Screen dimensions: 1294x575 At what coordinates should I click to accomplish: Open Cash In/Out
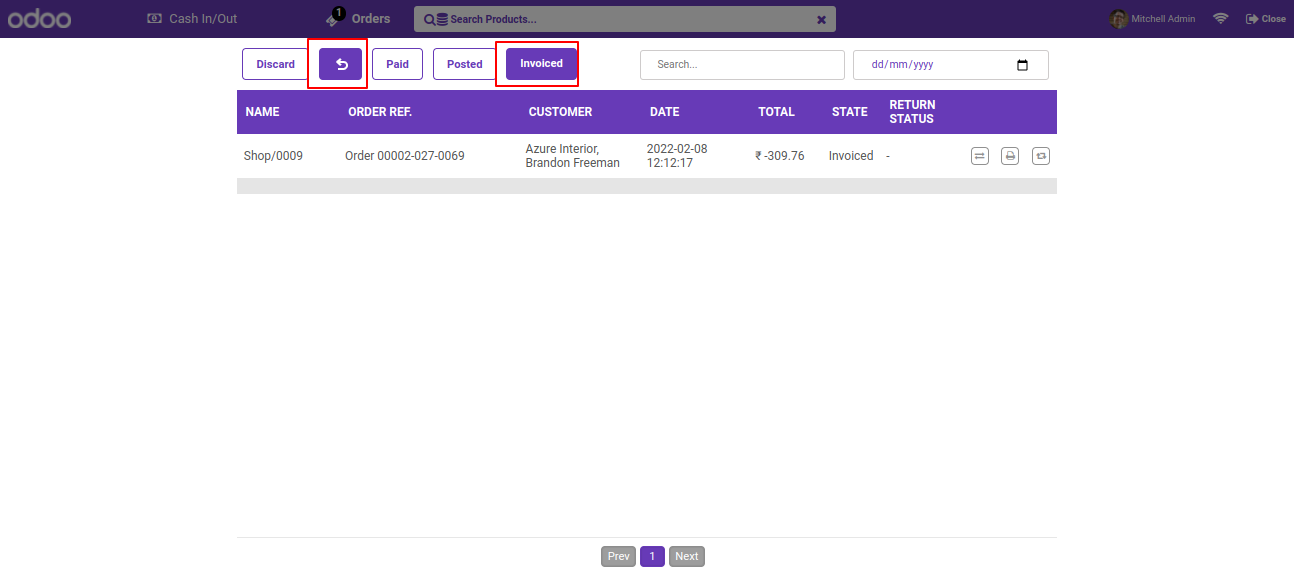pyautogui.click(x=192, y=19)
